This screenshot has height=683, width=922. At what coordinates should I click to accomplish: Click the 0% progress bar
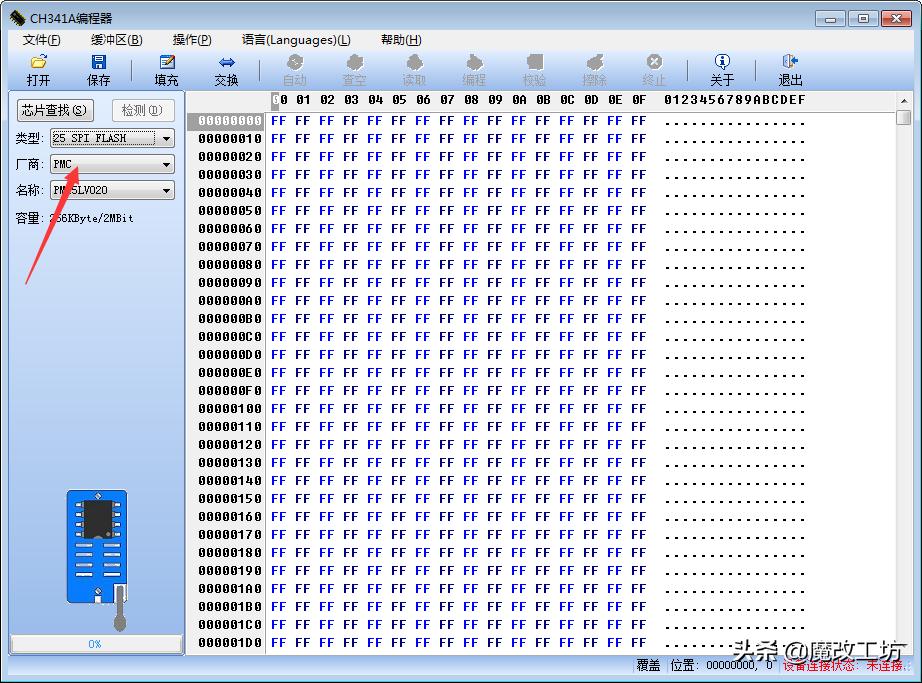[96, 644]
